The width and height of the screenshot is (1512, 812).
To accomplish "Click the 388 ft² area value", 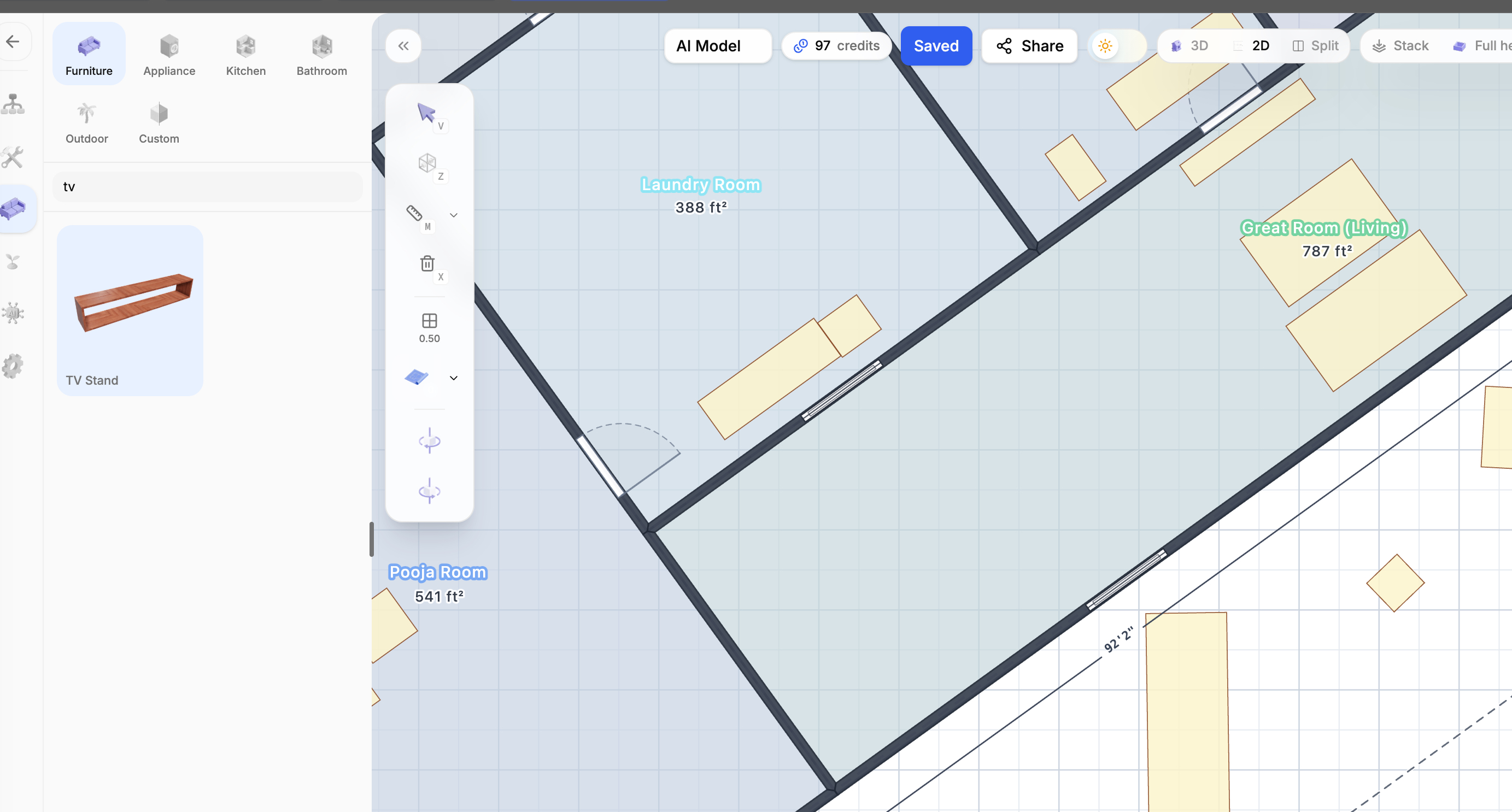I will pos(701,208).
